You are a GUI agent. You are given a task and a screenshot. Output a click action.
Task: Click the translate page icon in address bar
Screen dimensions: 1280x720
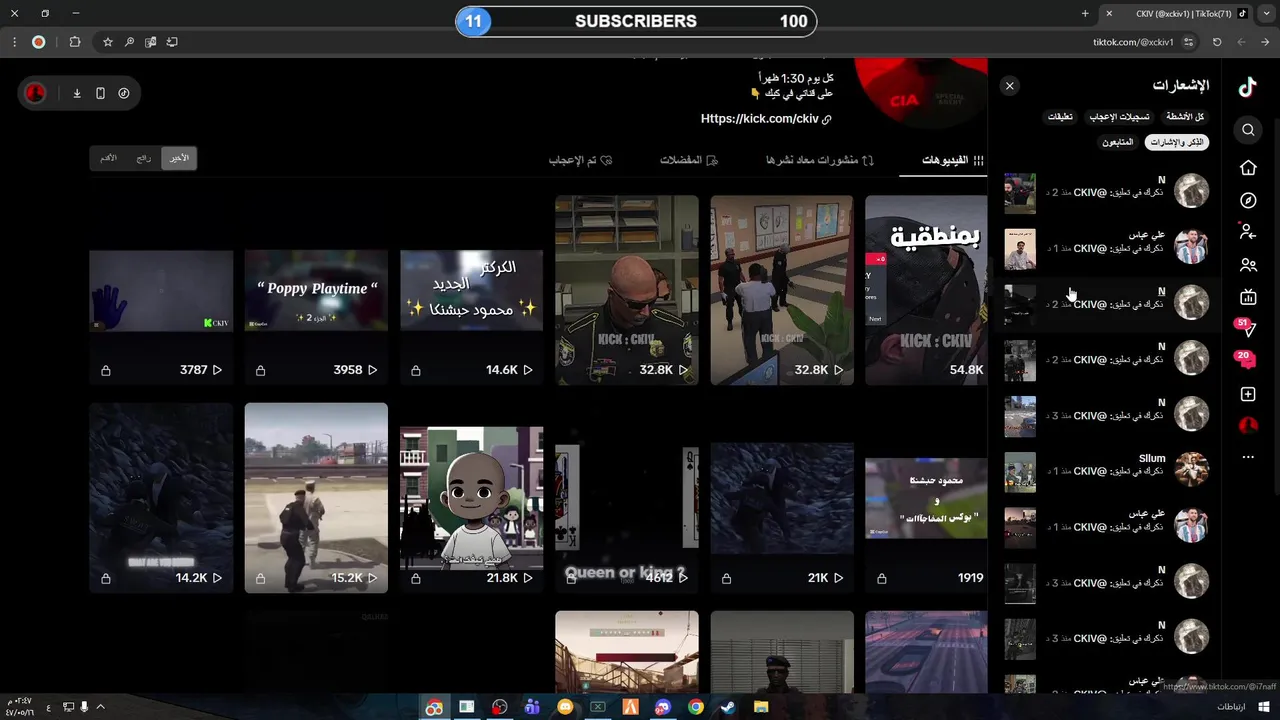pyautogui.click(x=150, y=42)
